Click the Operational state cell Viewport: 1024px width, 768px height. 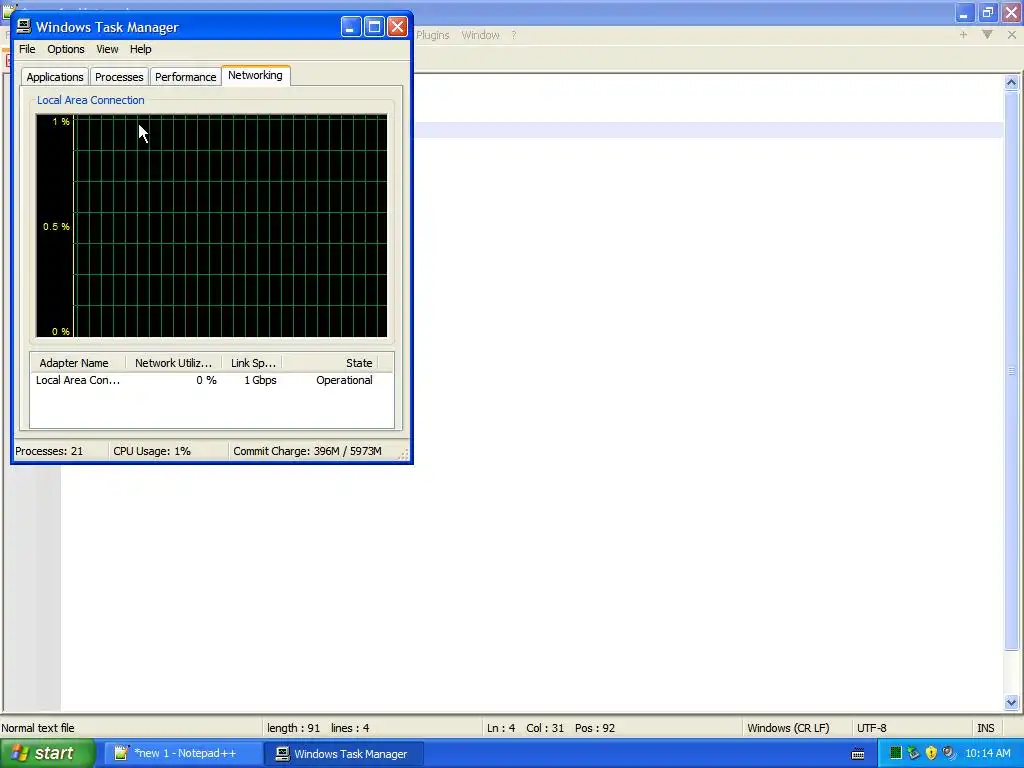coord(344,380)
